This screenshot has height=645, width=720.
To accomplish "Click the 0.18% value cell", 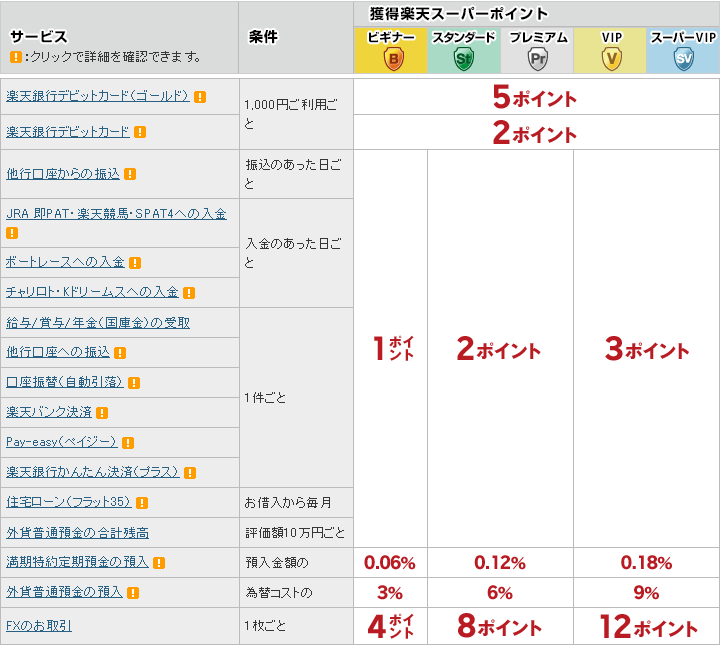I will tap(647, 563).
